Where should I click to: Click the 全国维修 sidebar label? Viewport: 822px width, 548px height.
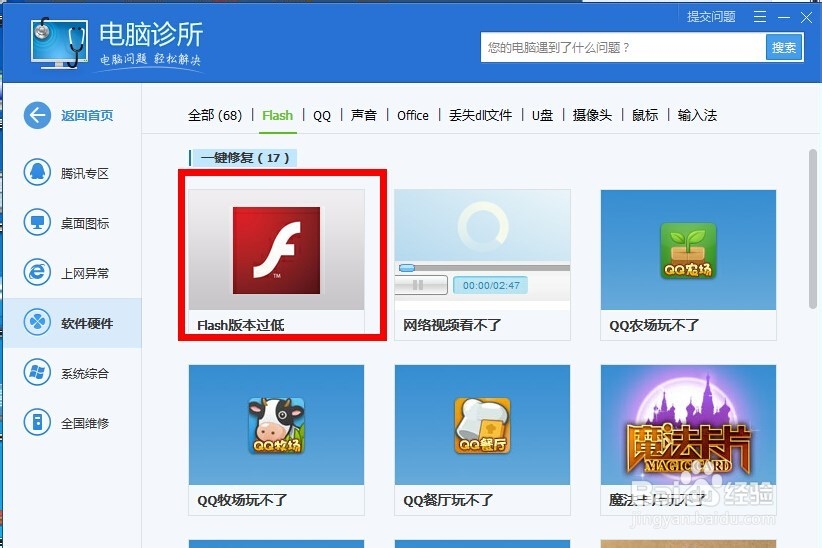click(x=85, y=423)
